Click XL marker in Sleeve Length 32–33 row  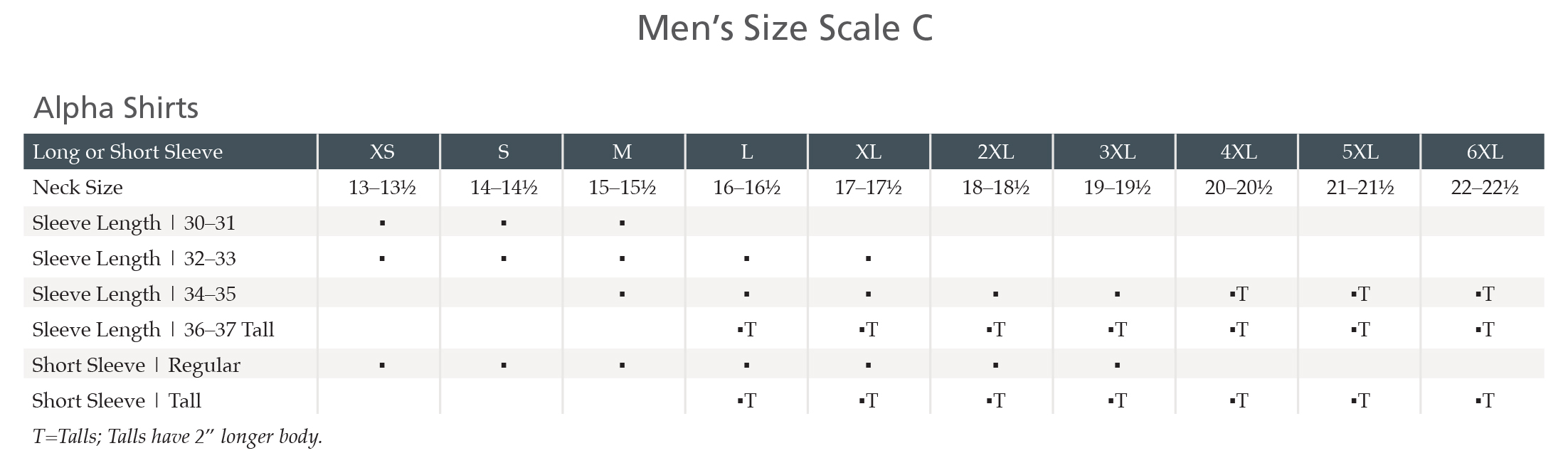coord(868,259)
